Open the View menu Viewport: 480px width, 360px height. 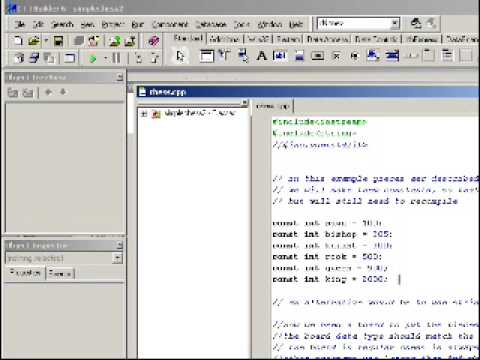tap(88, 24)
